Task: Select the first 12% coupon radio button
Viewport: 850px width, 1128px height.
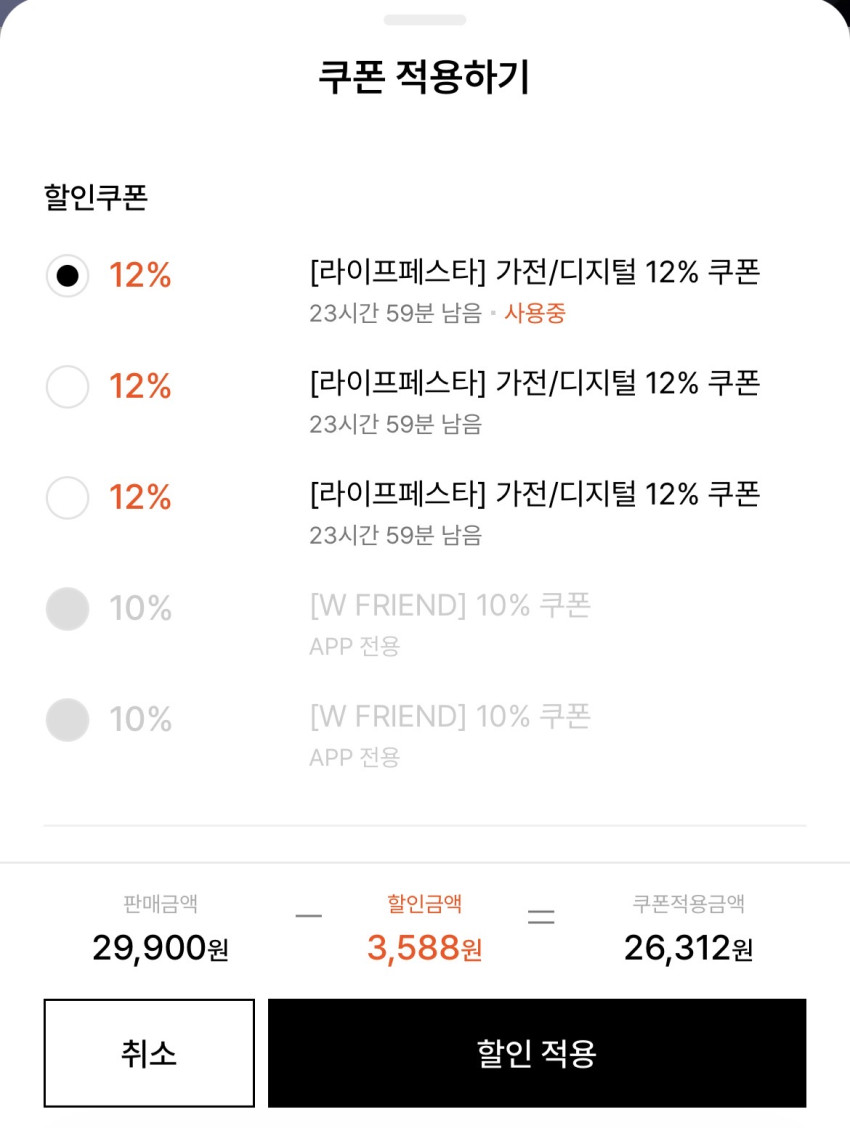Action: (68, 276)
